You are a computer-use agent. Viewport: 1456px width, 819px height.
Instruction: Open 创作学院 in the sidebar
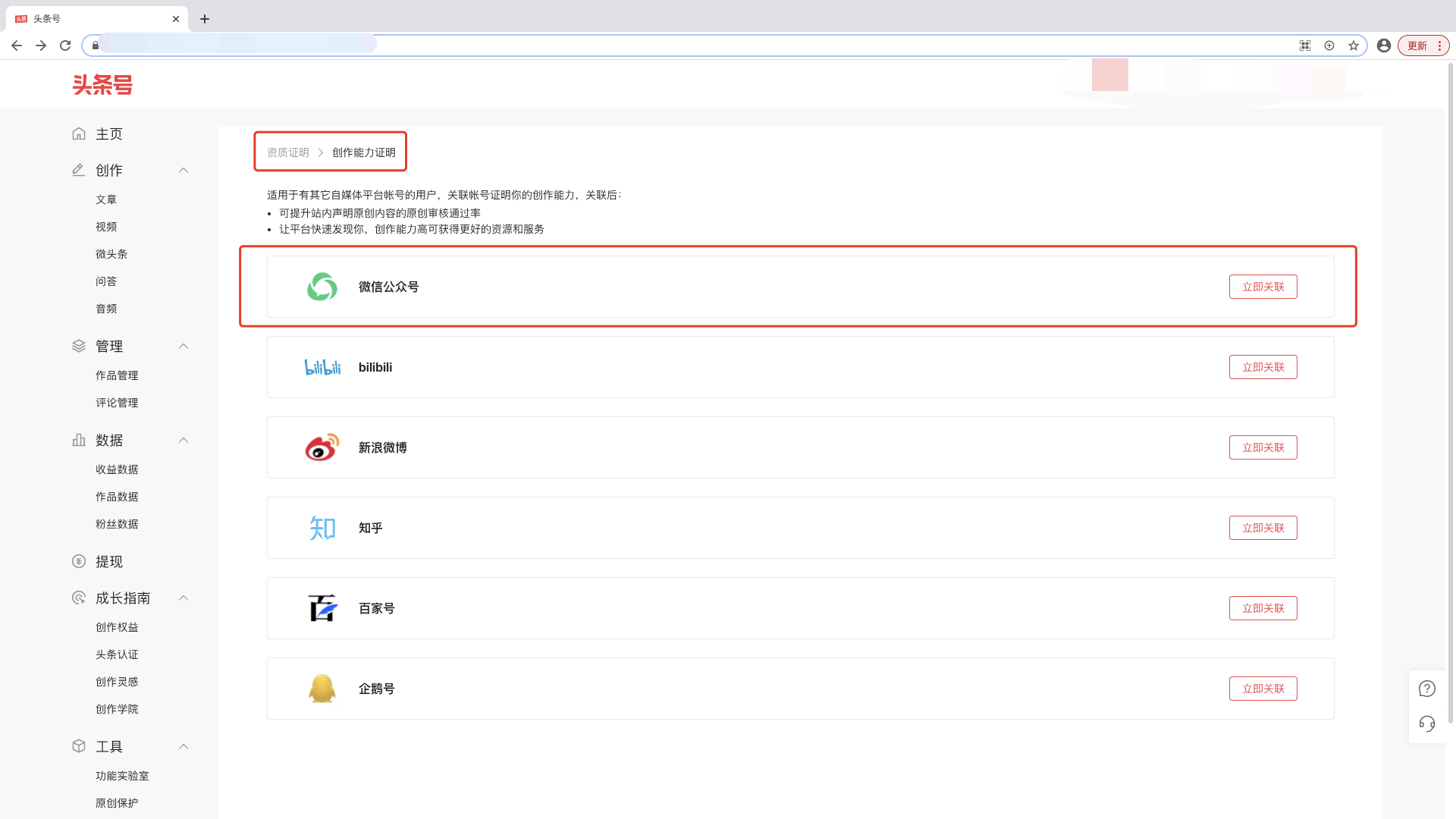pyautogui.click(x=117, y=709)
